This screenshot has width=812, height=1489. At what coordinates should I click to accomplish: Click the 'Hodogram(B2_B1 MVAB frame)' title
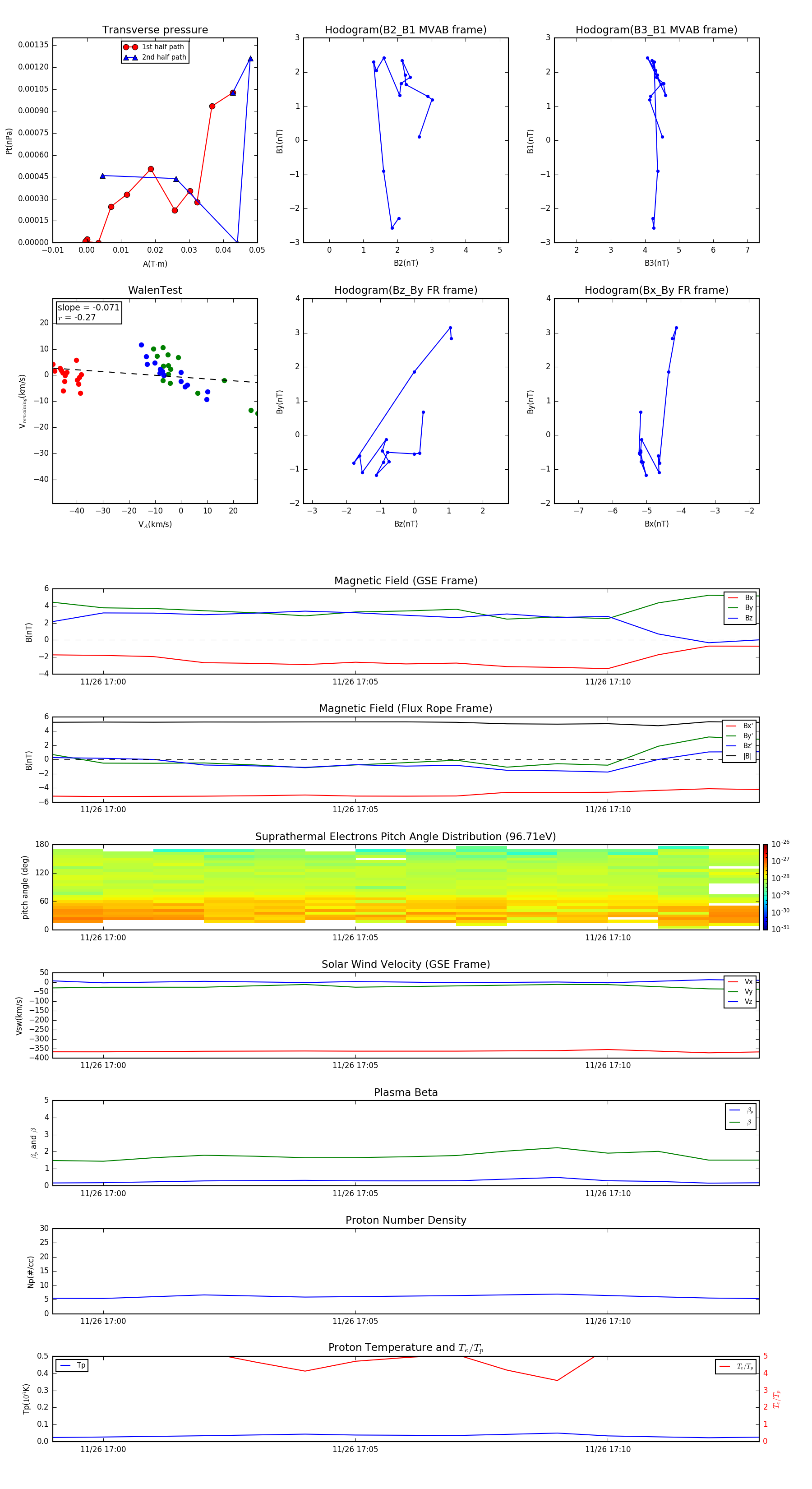tap(406, 29)
